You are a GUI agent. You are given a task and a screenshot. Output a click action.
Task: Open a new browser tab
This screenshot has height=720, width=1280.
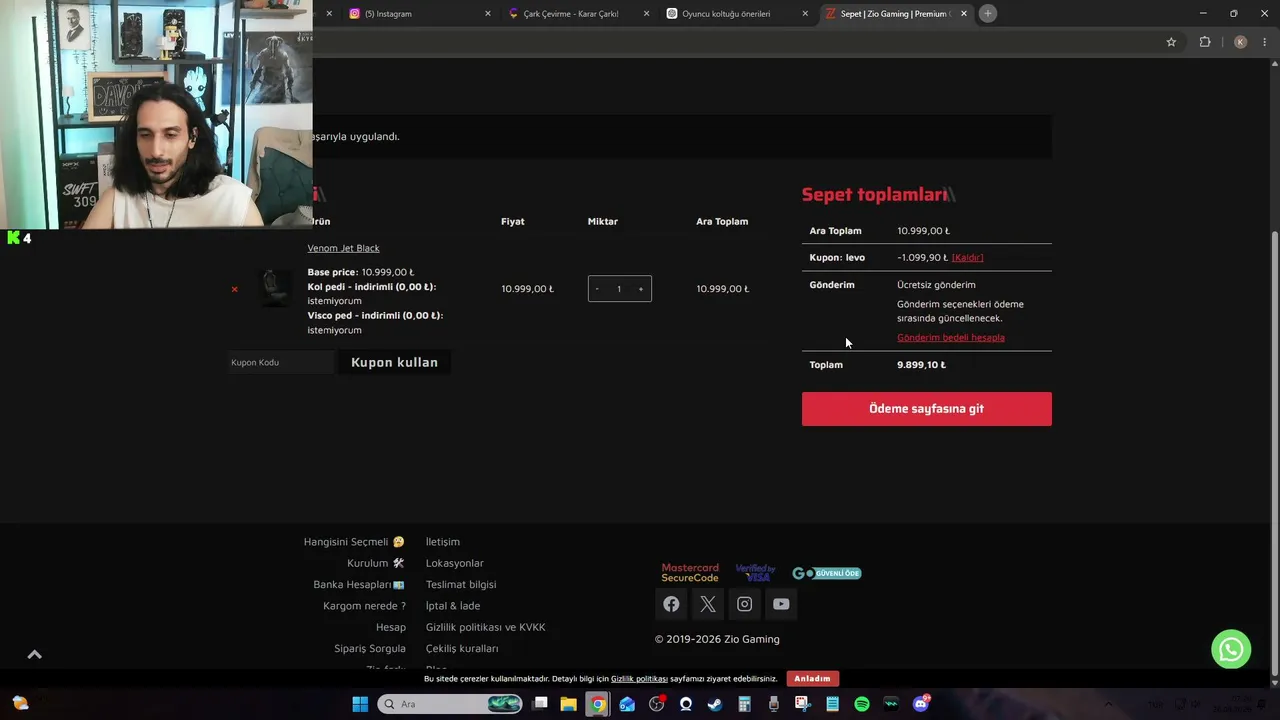pos(988,14)
